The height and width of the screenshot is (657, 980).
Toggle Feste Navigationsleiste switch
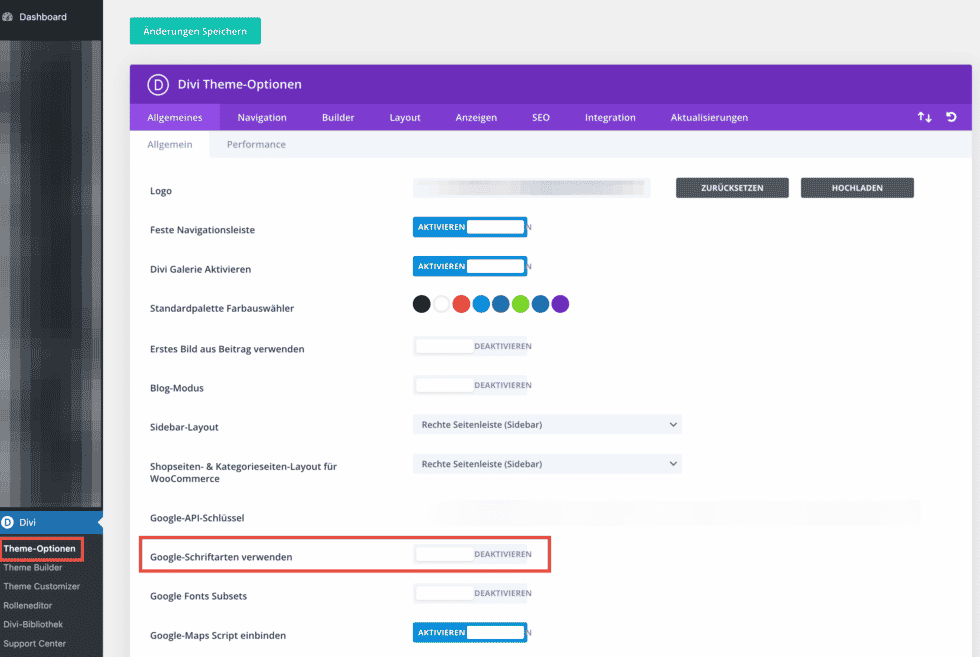coord(469,227)
